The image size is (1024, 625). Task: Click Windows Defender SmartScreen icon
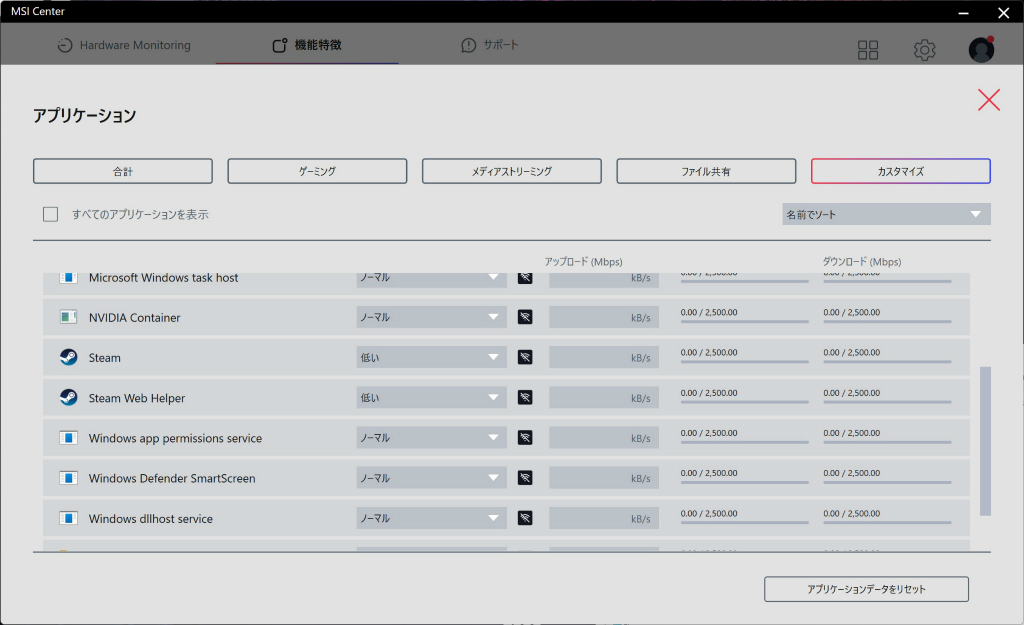(x=69, y=477)
